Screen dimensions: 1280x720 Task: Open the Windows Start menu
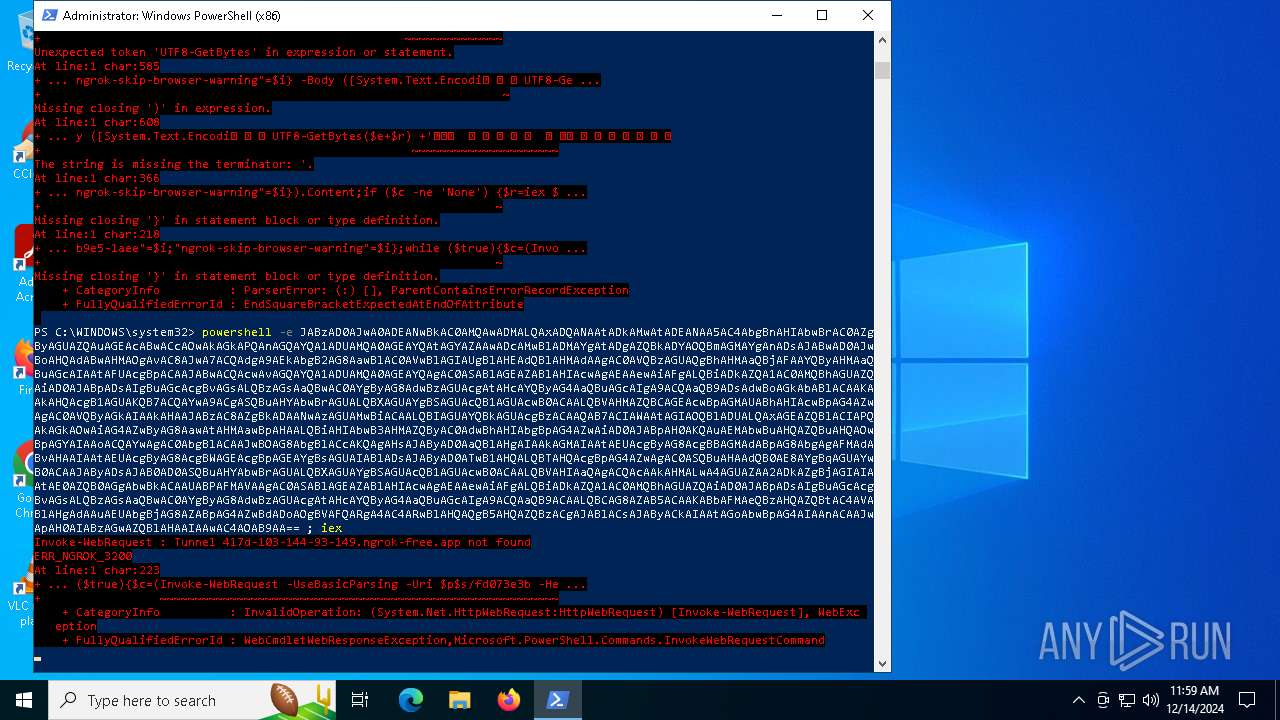tap(23, 700)
